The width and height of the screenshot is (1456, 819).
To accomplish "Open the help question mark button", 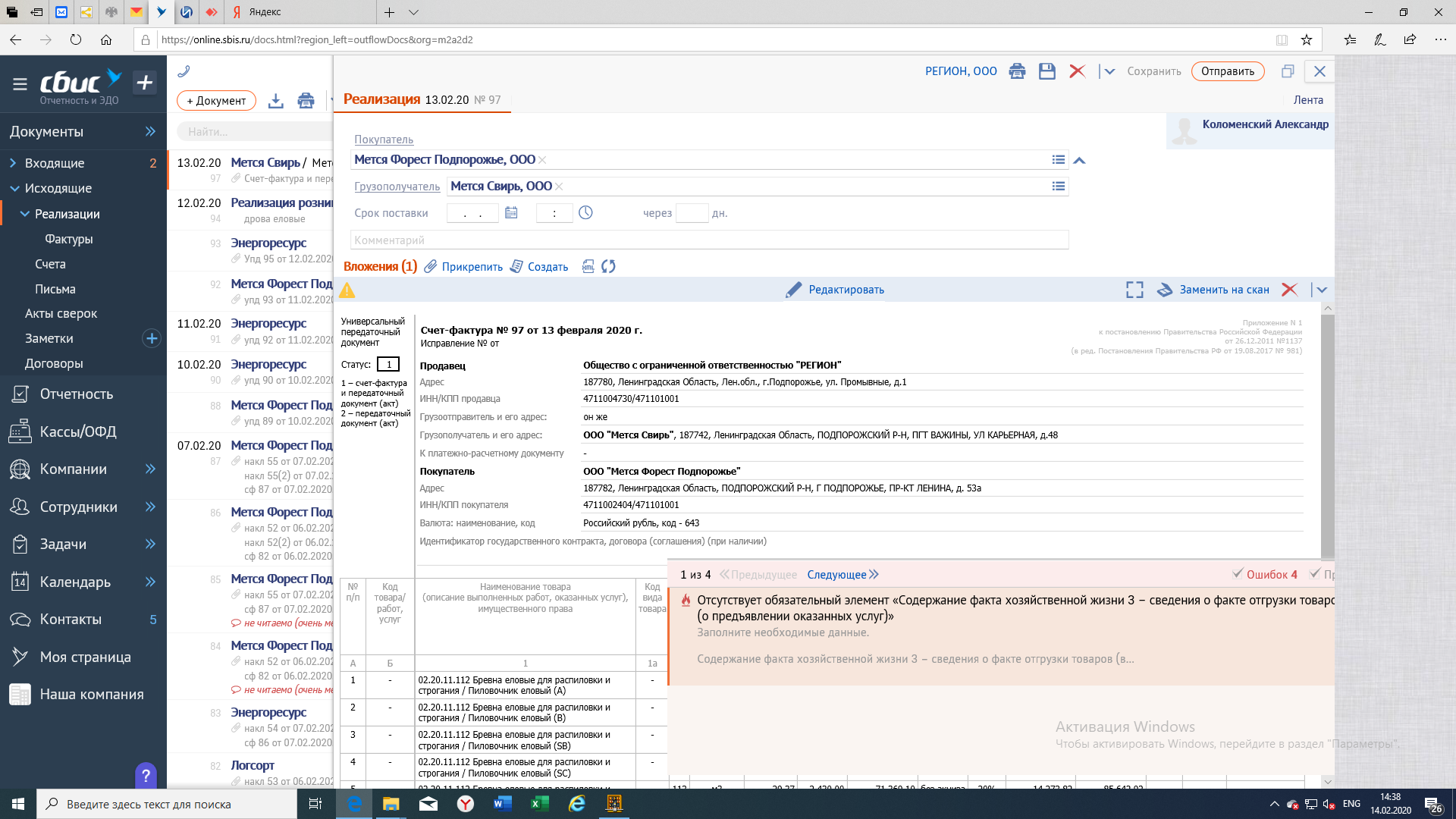I will (x=146, y=775).
